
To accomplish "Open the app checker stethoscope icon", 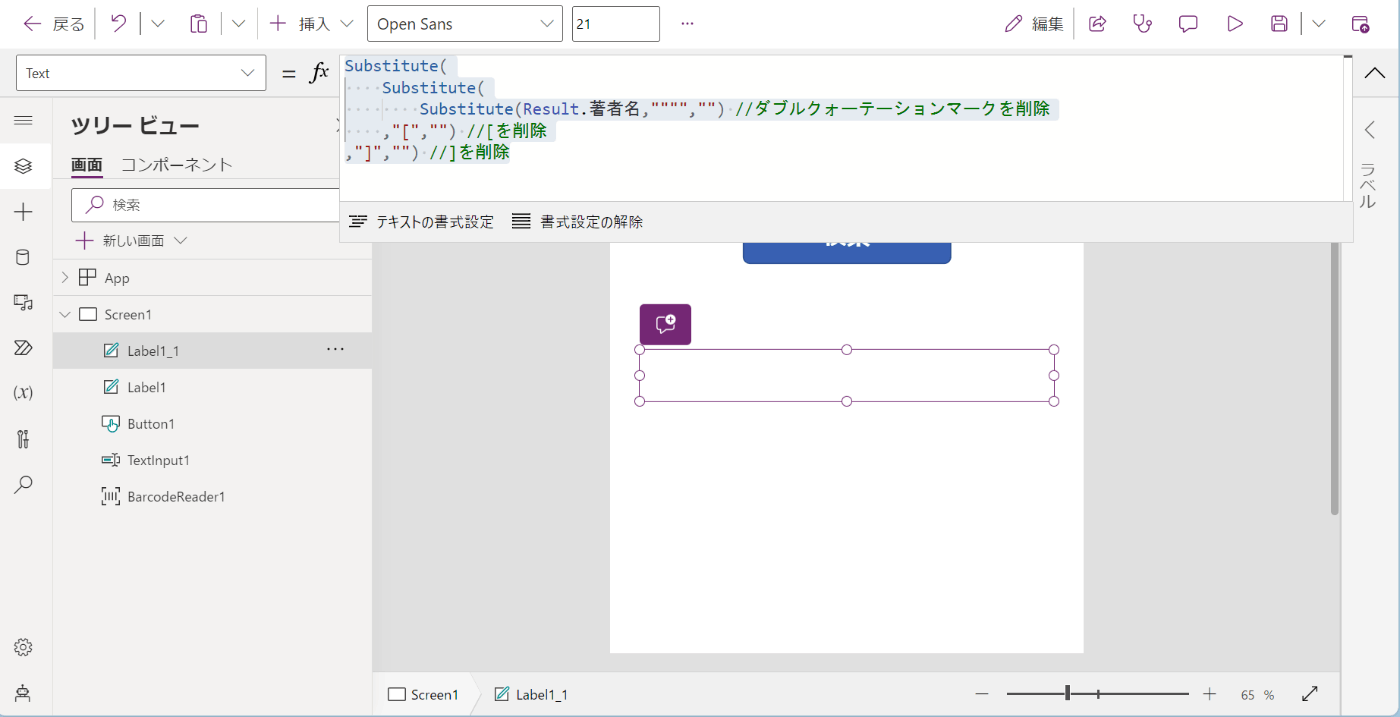I will pos(1142,24).
